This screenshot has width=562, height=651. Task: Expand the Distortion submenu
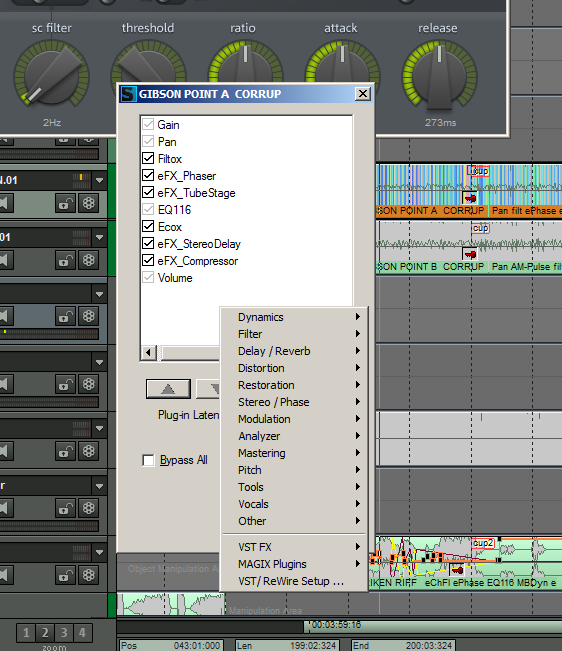pos(294,368)
